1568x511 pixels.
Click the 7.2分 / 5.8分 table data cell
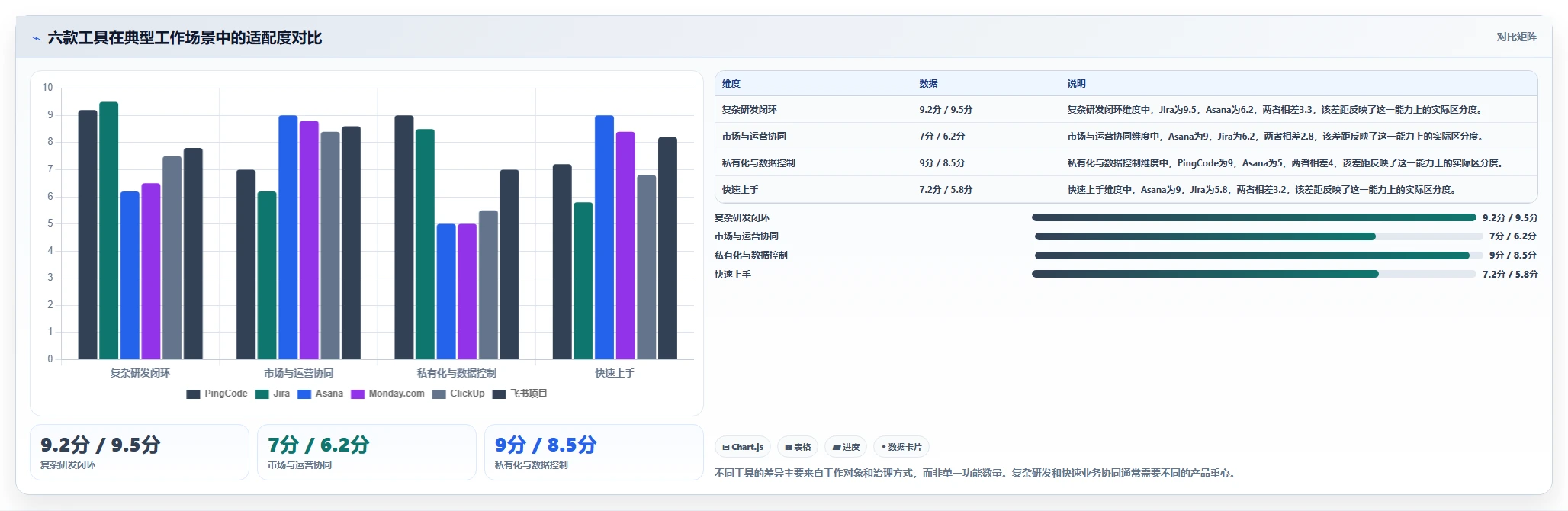(x=987, y=190)
